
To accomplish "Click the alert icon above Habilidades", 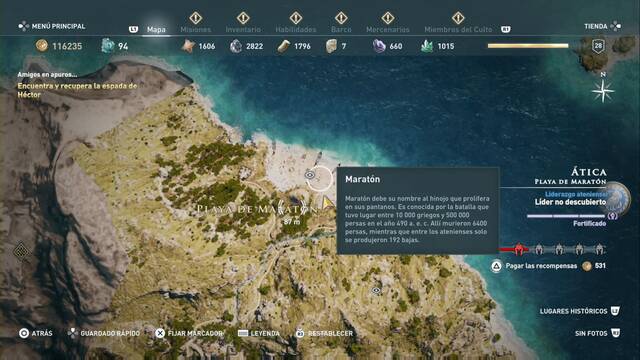I will pyautogui.click(x=296, y=18).
